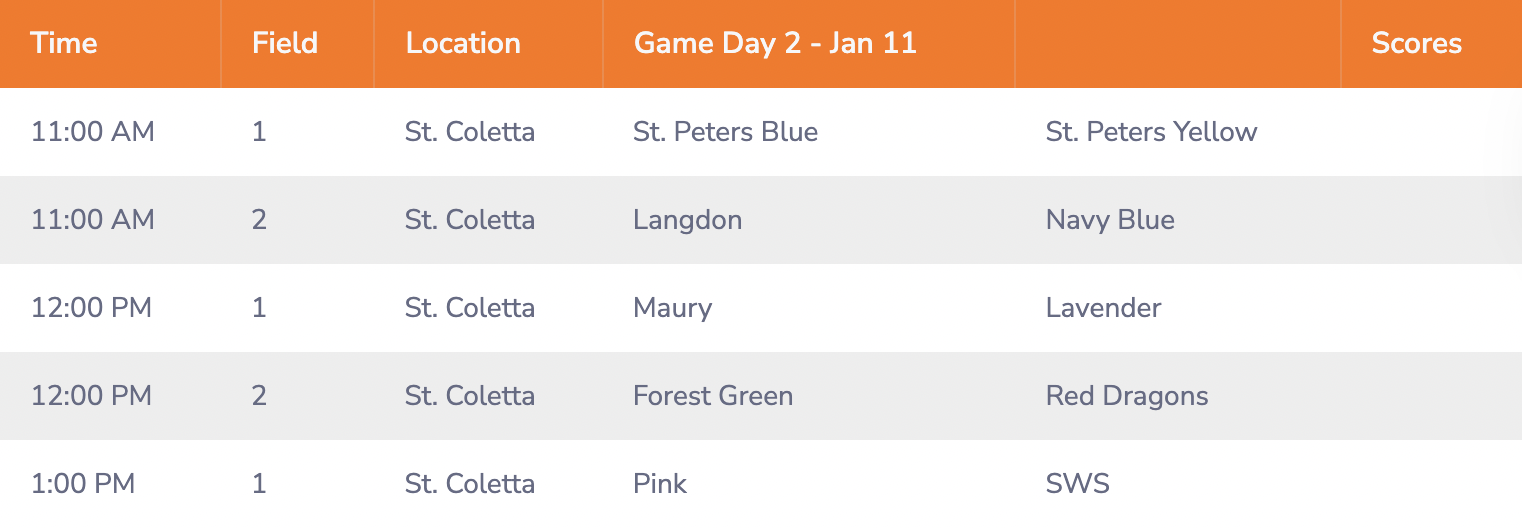Click the 11:00 AM time in first row
This screenshot has width=1522, height=528.
click(x=93, y=132)
